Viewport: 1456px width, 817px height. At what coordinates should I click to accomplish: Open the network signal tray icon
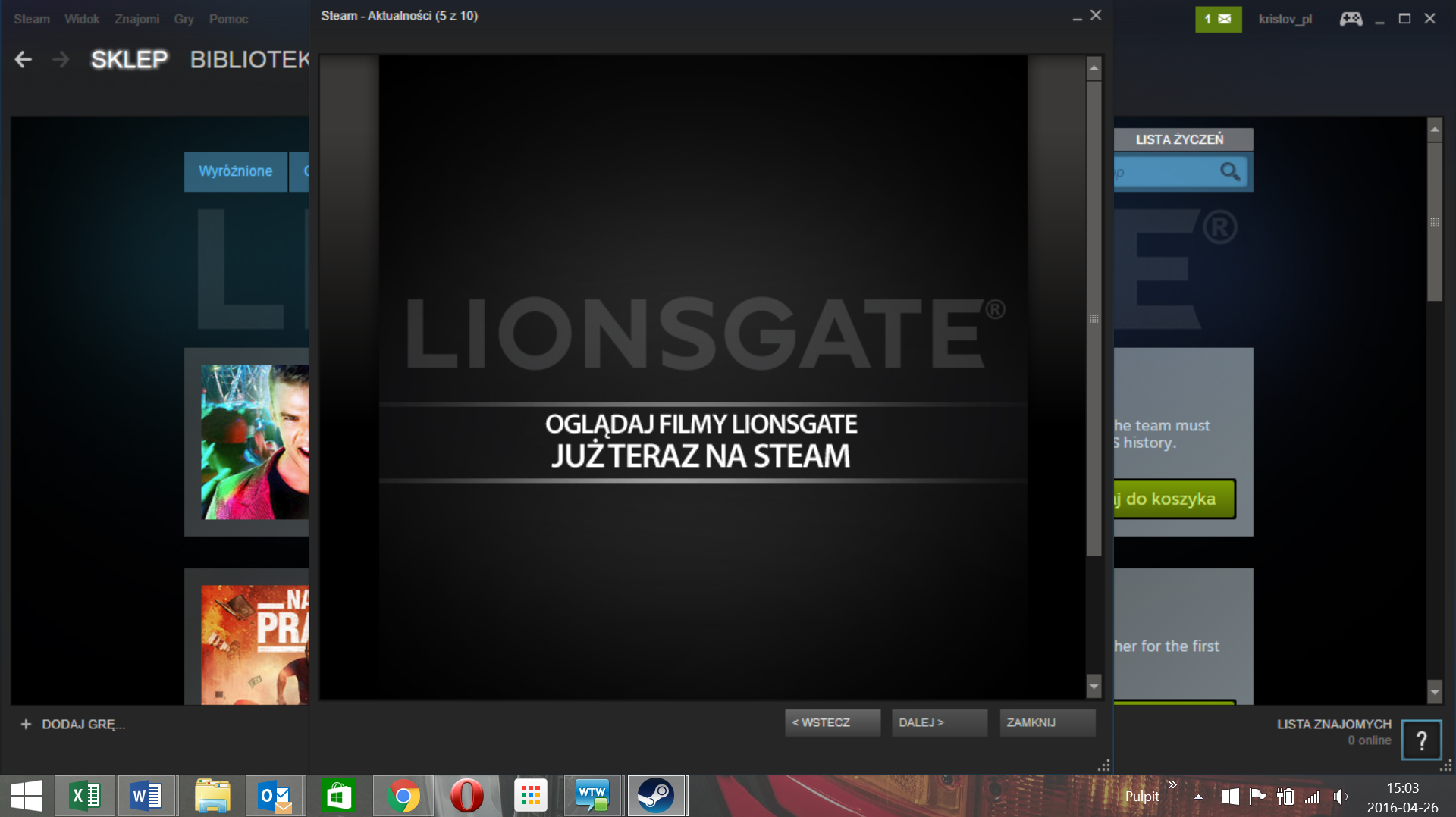1313,797
